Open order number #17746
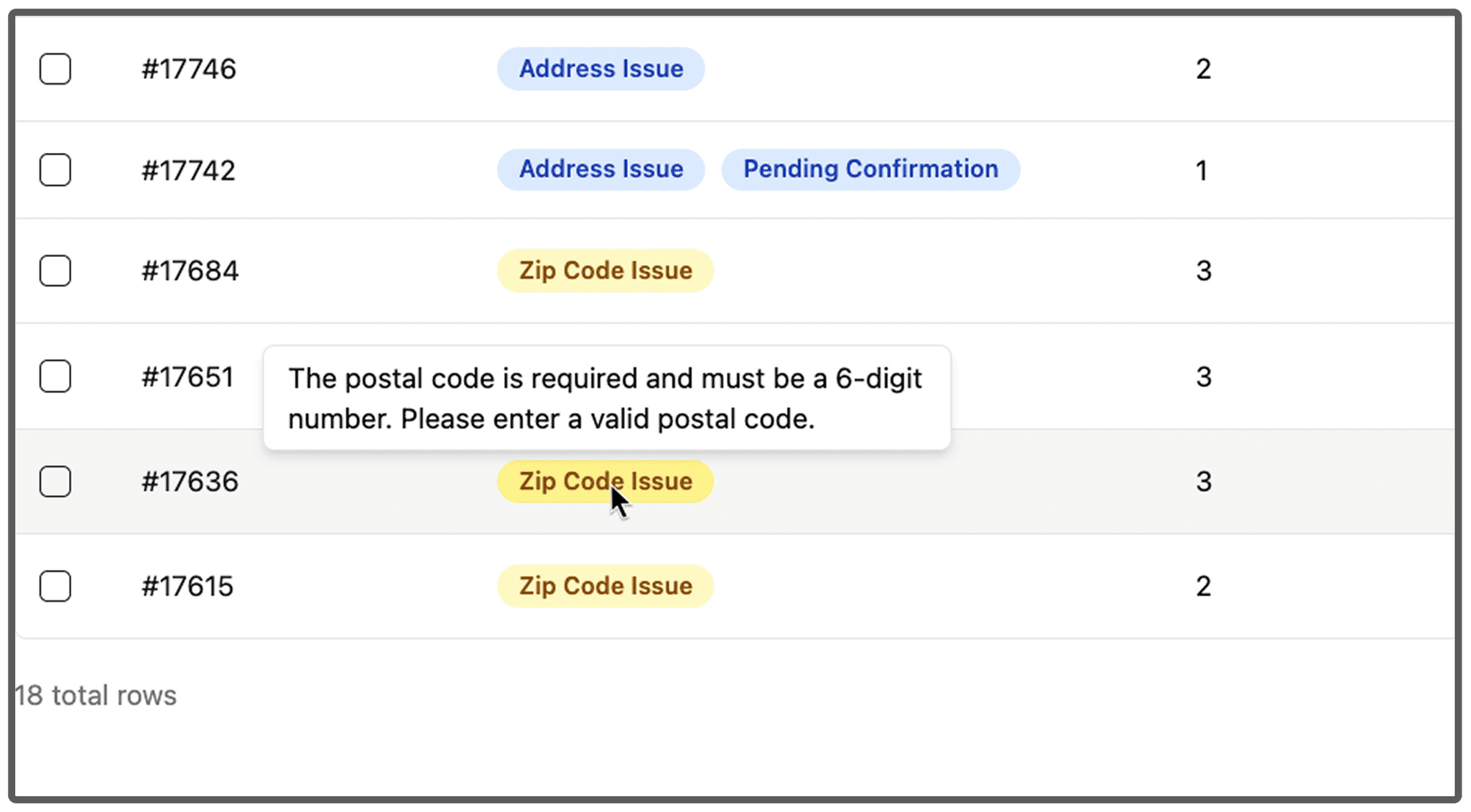Screen dimensions: 1471x812 coord(189,69)
